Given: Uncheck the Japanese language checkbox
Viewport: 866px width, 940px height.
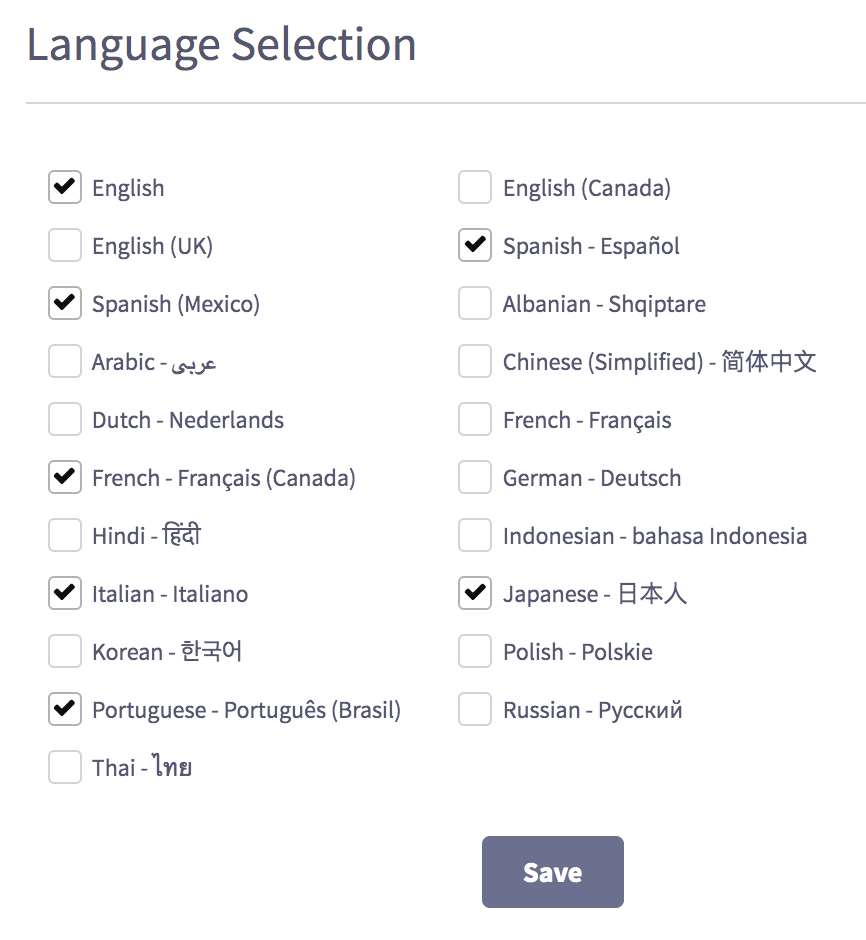Looking at the screenshot, I should pos(475,593).
